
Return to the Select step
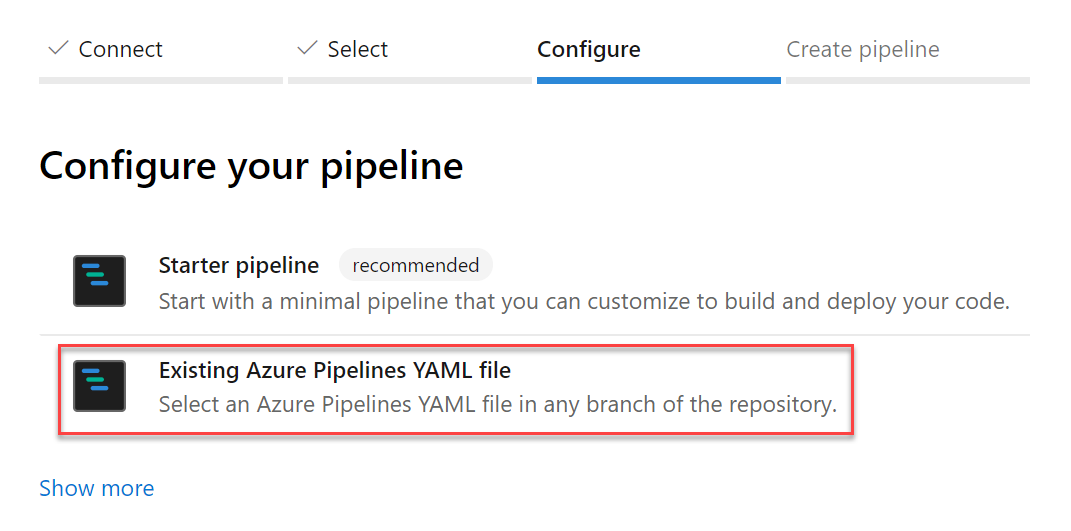click(357, 49)
